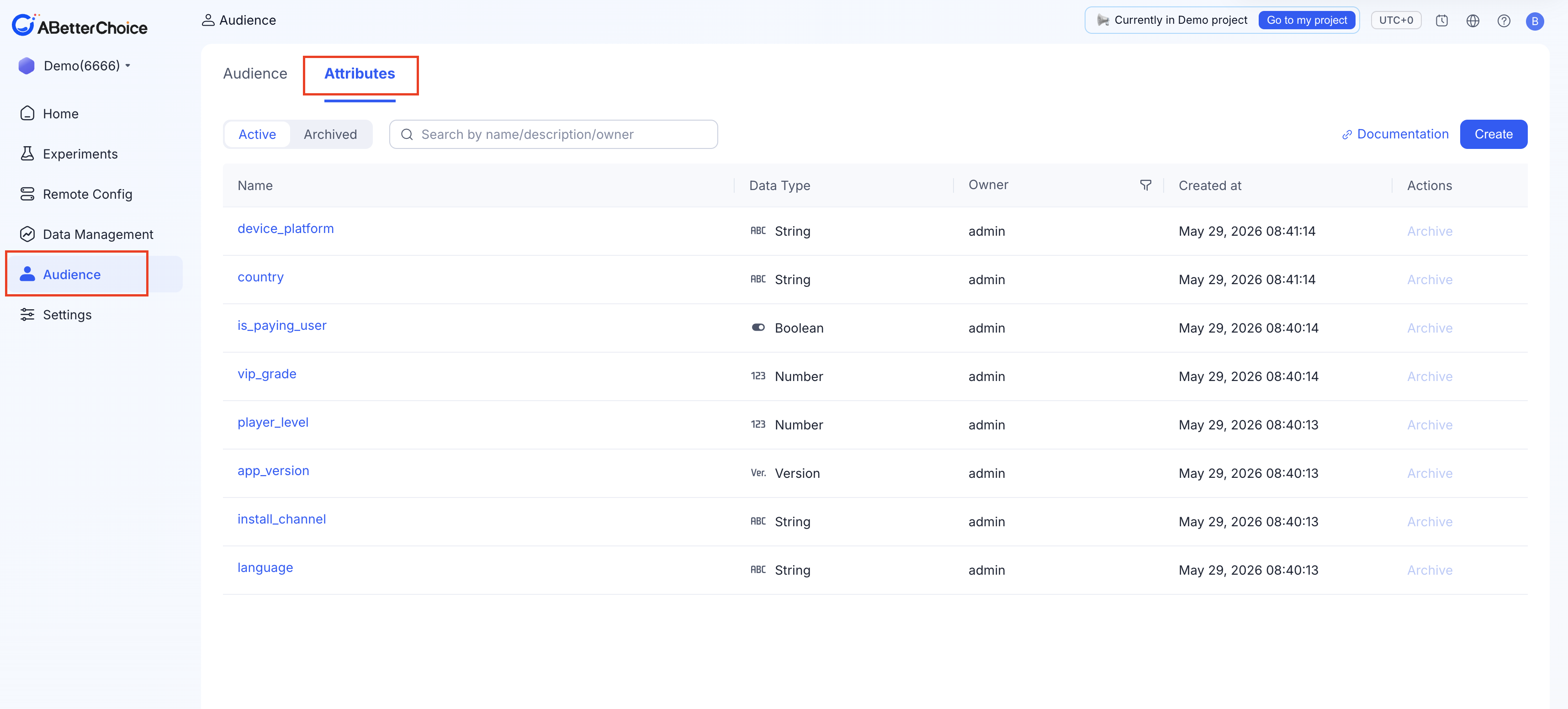The height and width of the screenshot is (709, 1568).
Task: Click the Boolean type icon for is_paying_user
Action: 758,328
